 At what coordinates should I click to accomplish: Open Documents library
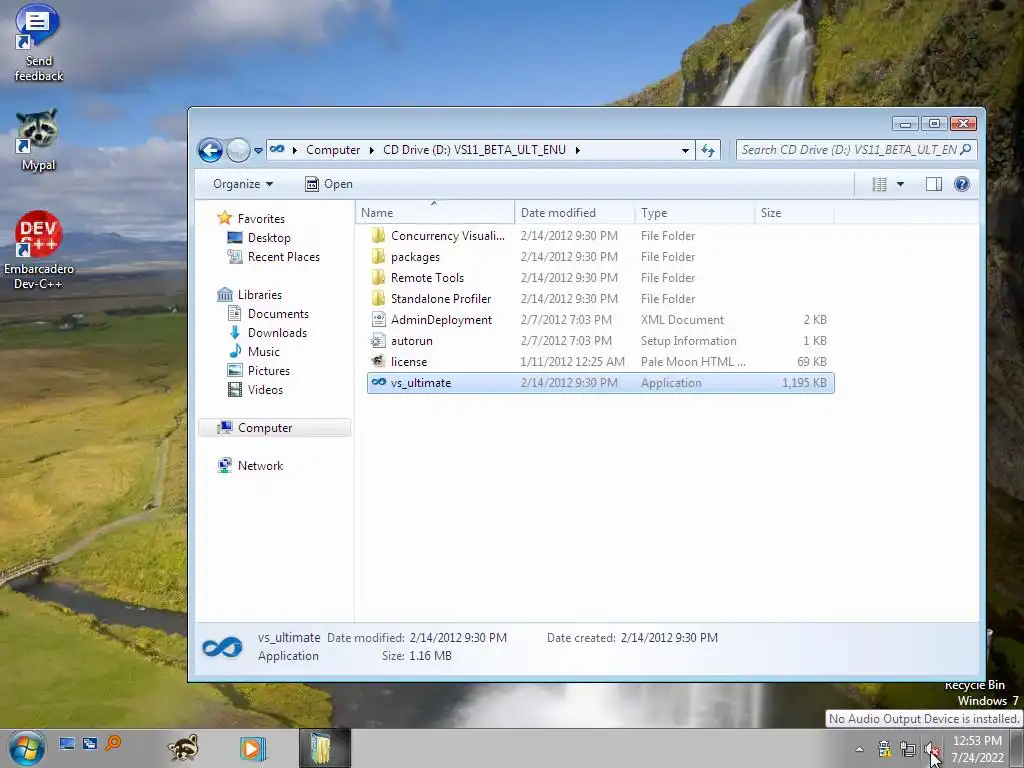(278, 313)
